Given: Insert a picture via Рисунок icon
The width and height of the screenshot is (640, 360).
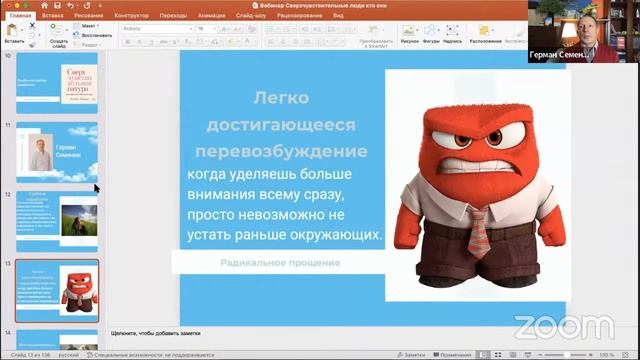Looking at the screenshot, I should point(408,30).
